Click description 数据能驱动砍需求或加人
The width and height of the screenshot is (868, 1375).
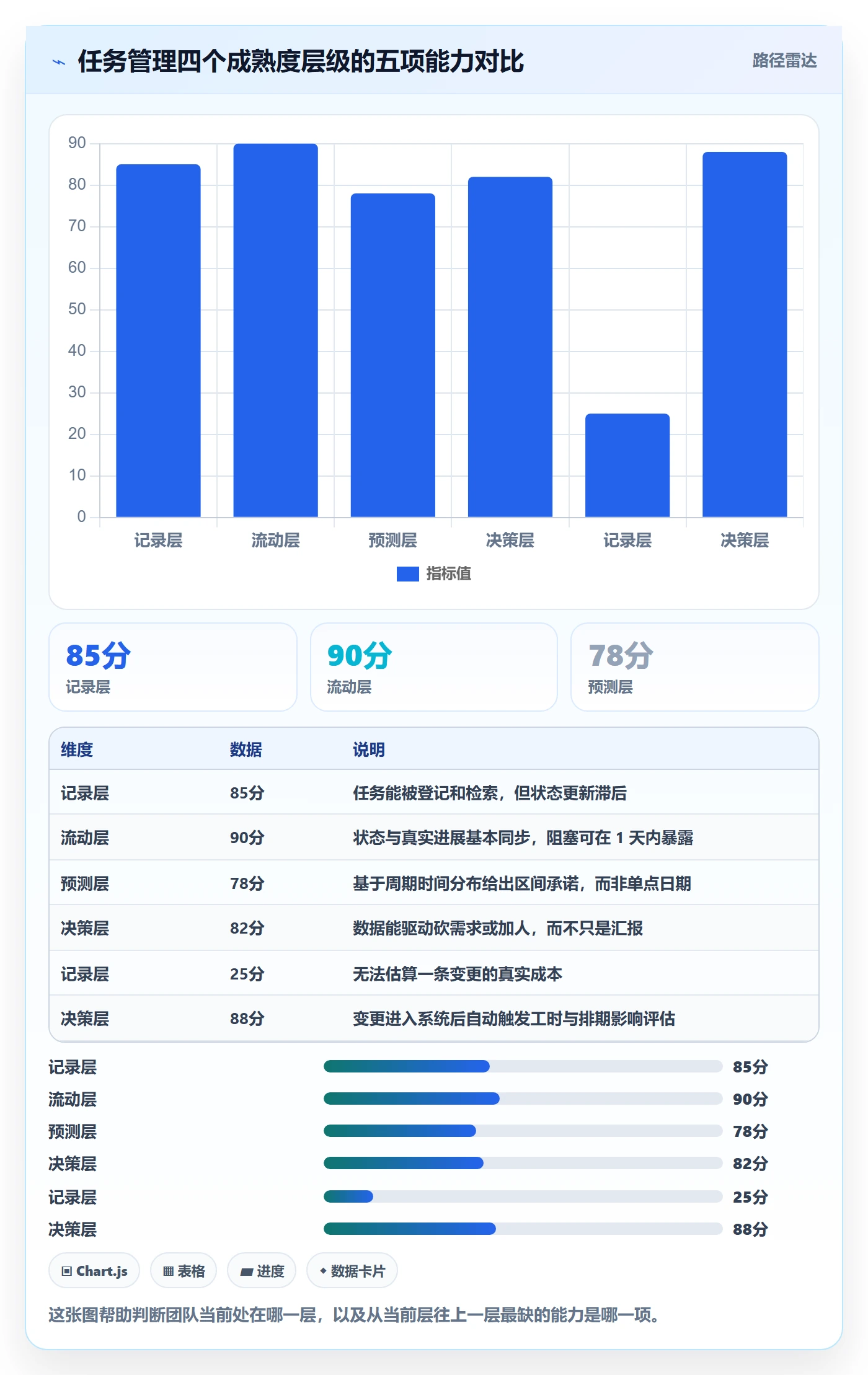(441, 928)
